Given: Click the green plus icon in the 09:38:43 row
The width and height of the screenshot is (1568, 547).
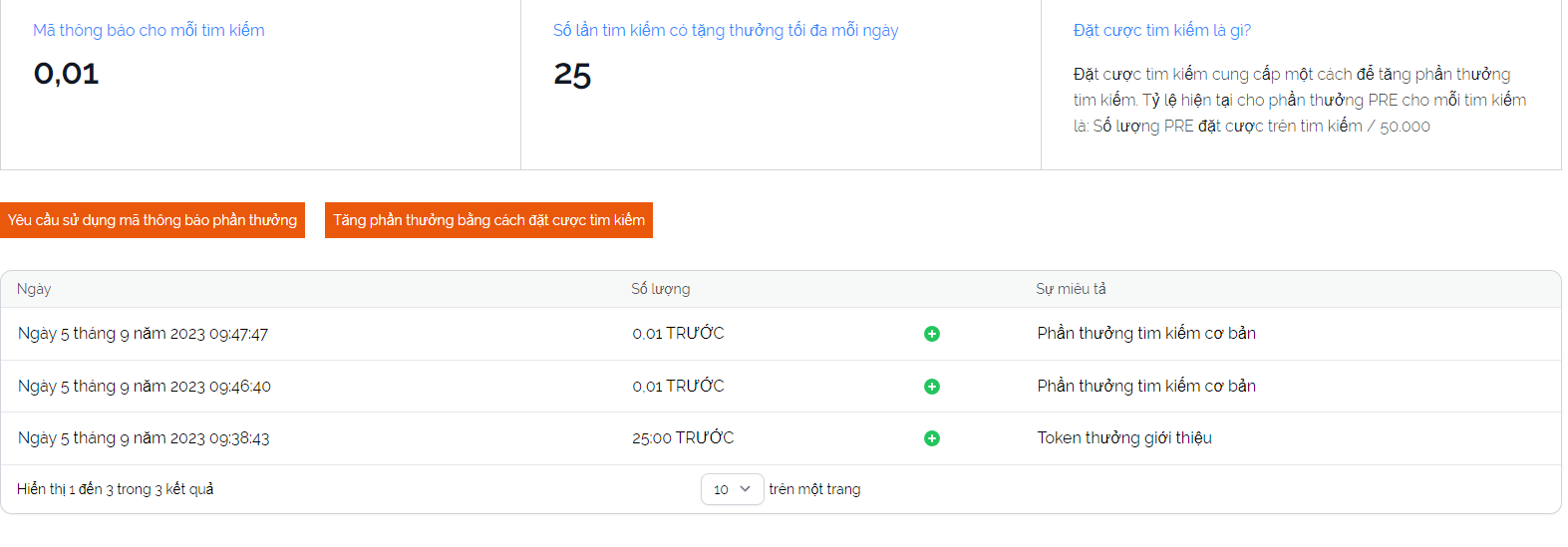Looking at the screenshot, I should point(931,438).
